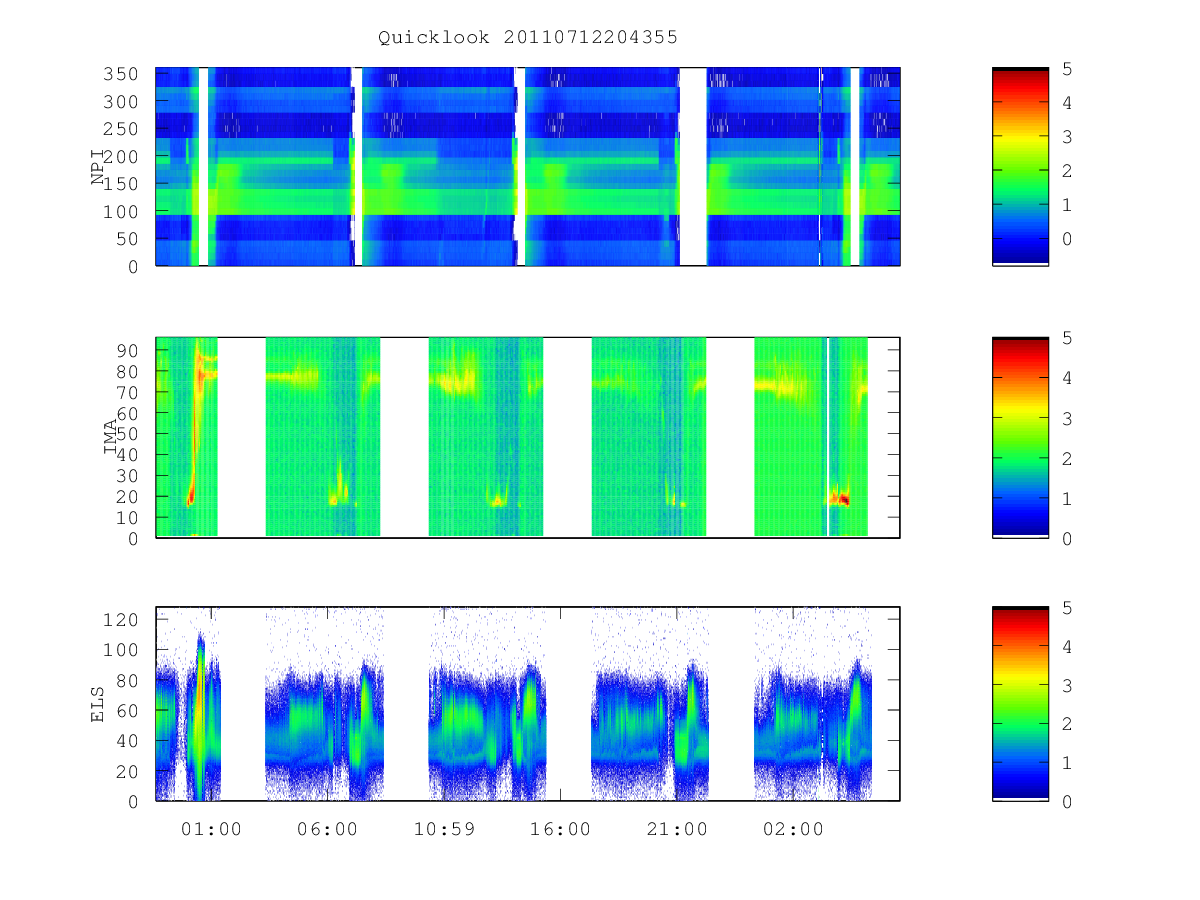Click the NPI panel color bar
Screen dimensions: 1200x900
coord(1020,166)
